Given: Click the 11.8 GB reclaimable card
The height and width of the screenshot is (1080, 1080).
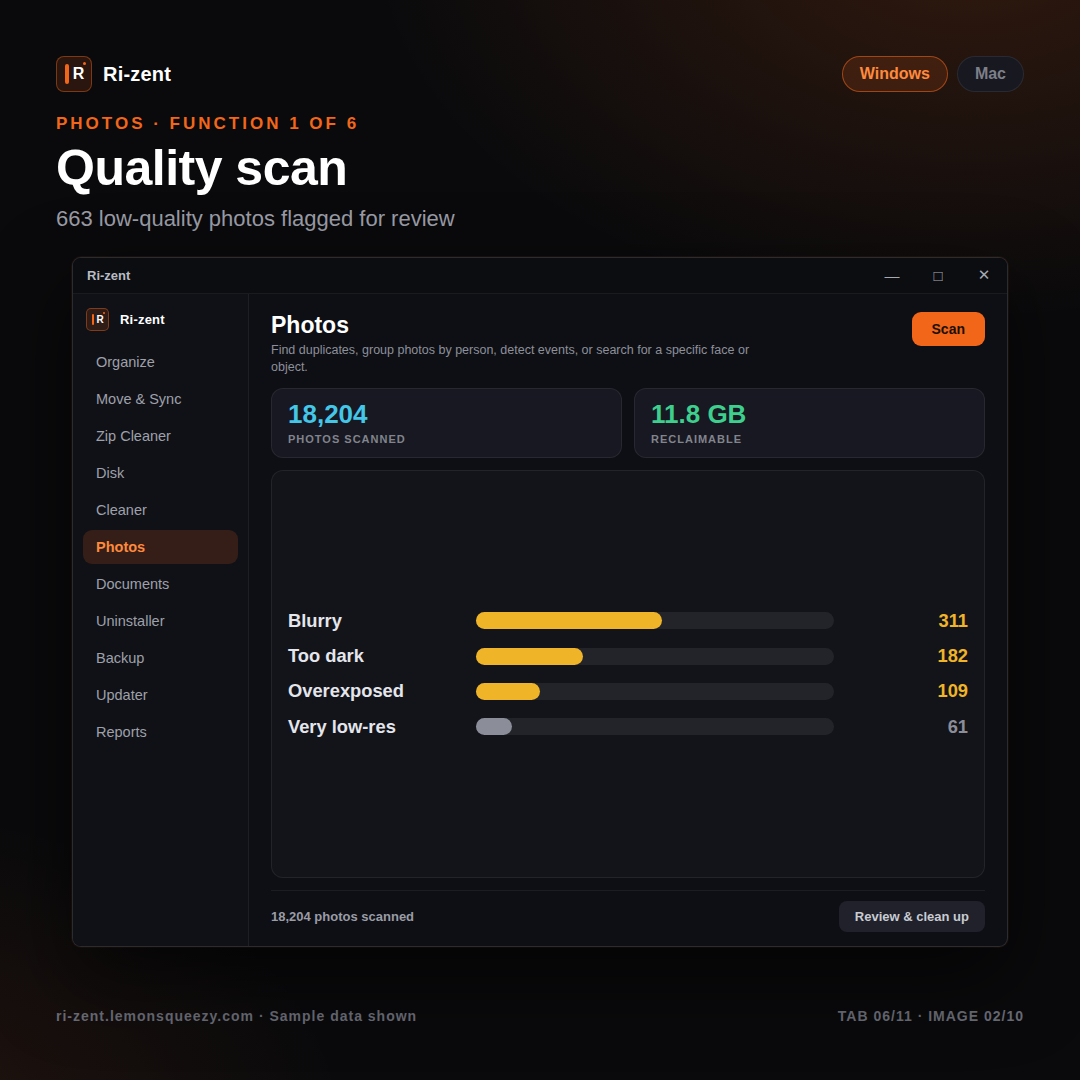Looking at the screenshot, I should click(809, 423).
